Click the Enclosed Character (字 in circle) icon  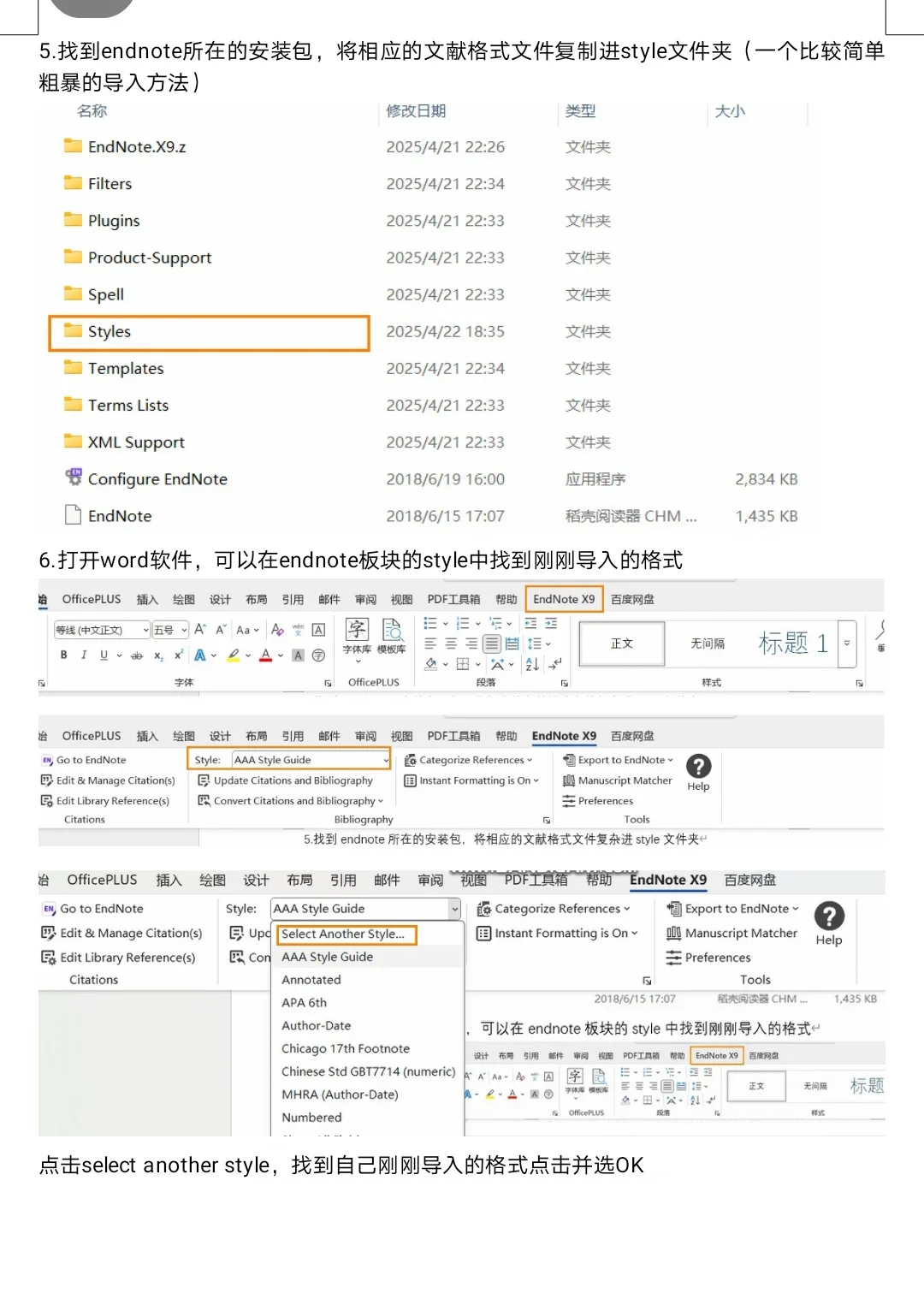[x=318, y=655]
